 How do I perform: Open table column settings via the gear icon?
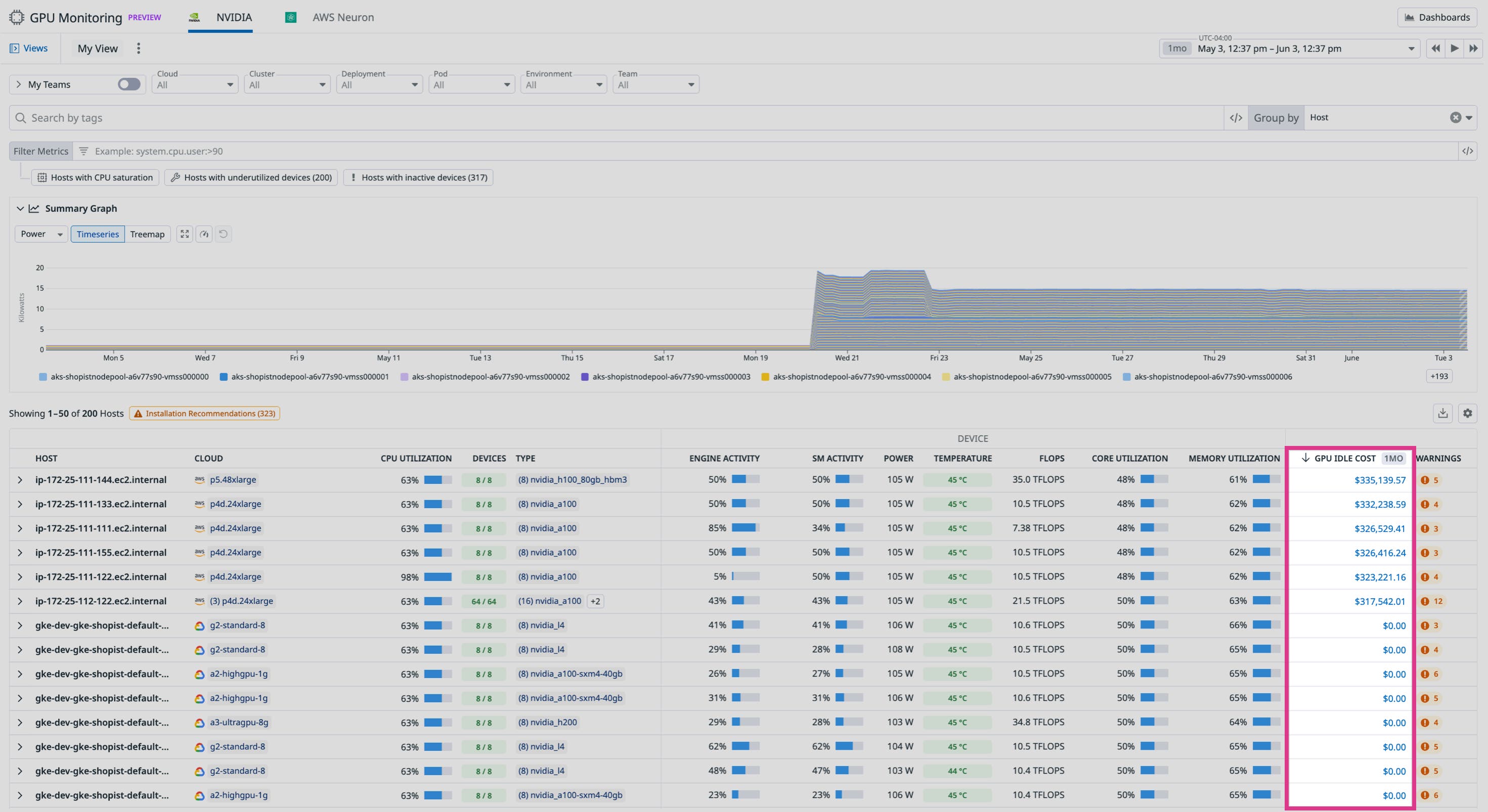pyautogui.click(x=1468, y=414)
